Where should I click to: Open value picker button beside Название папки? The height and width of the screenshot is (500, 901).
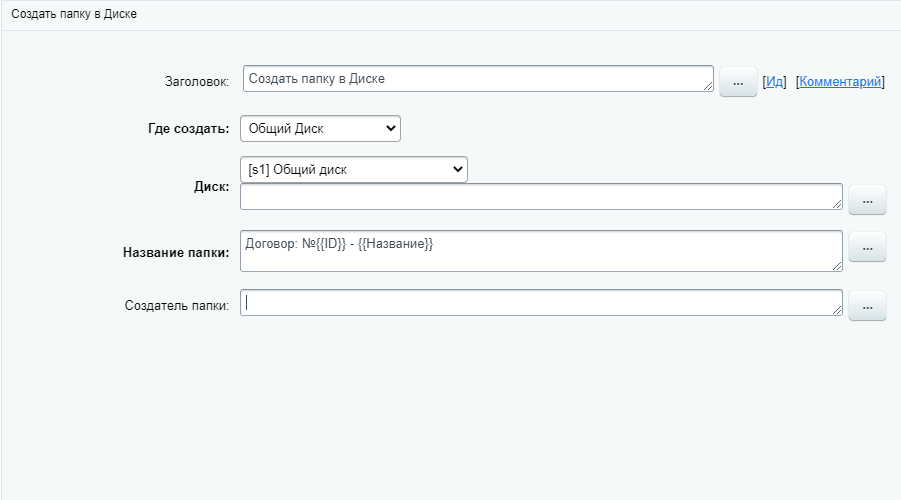pyautogui.click(x=867, y=246)
